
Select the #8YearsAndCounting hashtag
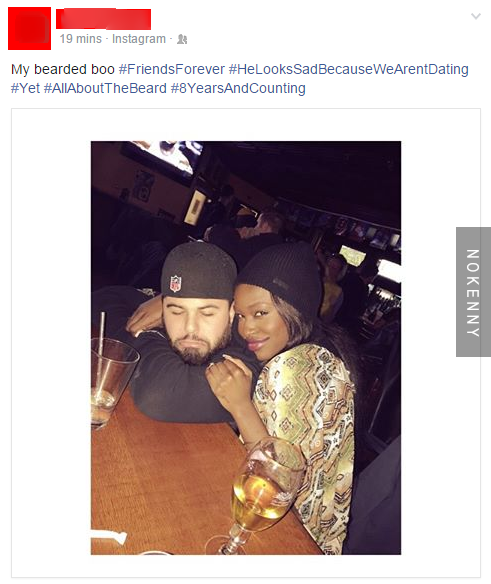[238, 88]
